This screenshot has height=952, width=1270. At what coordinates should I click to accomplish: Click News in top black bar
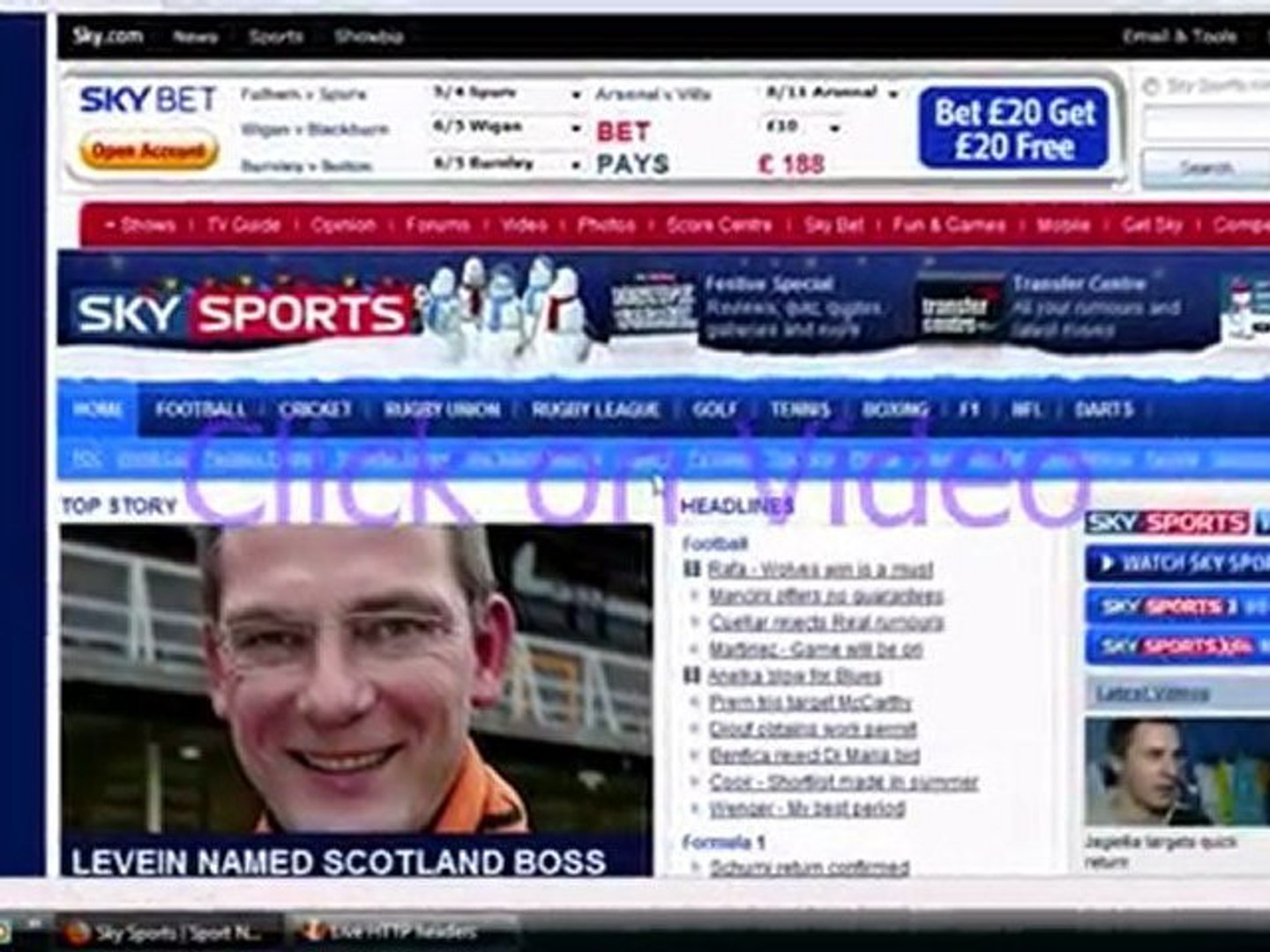pos(195,37)
